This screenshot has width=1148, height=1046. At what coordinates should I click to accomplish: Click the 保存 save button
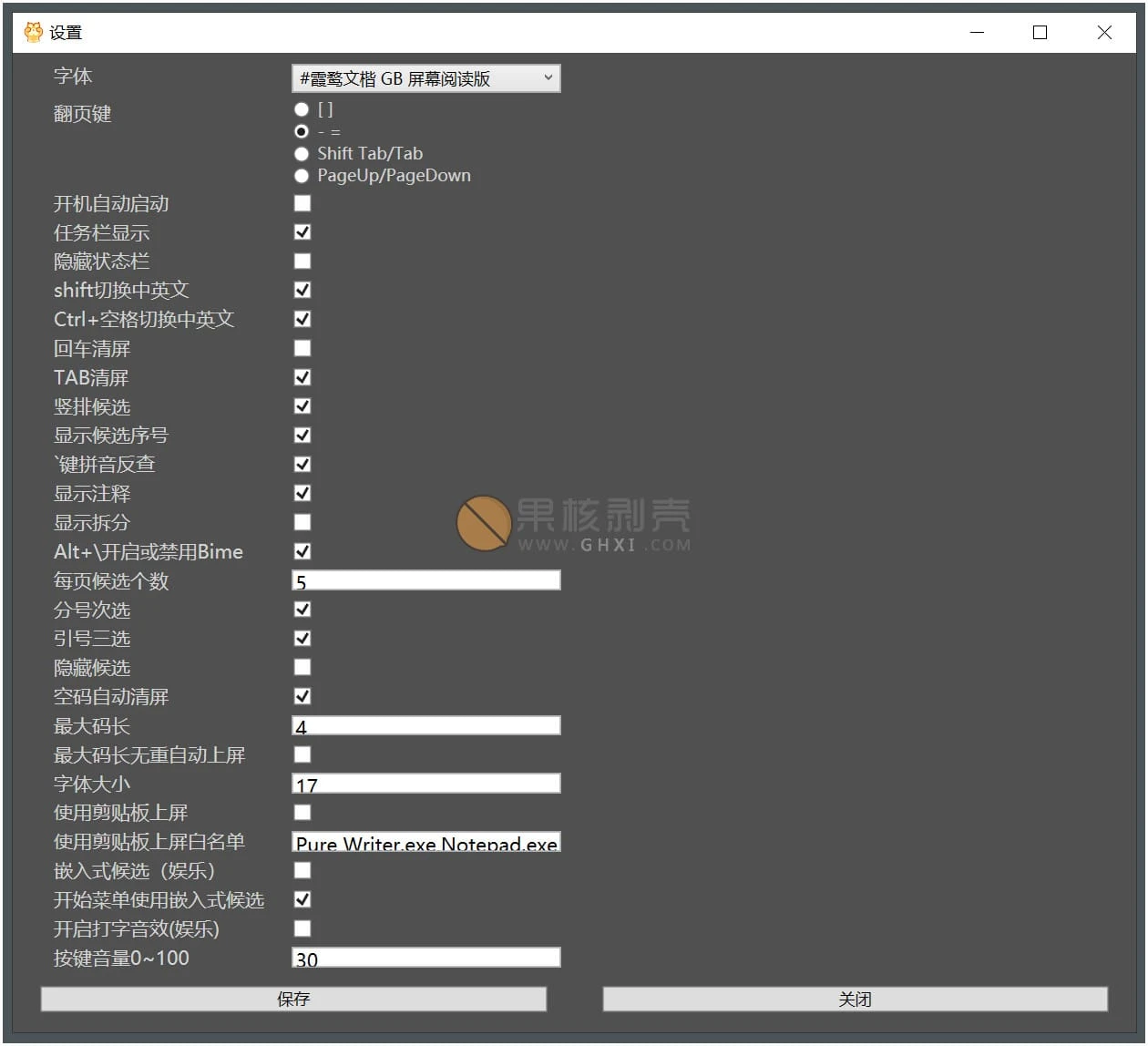tap(293, 999)
